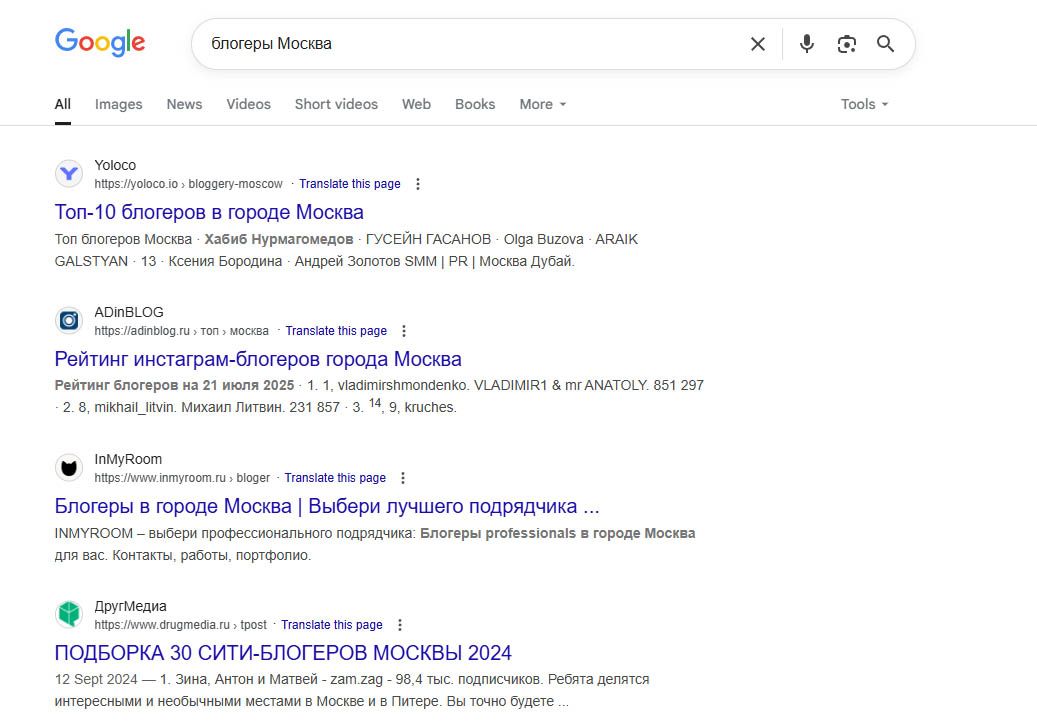Click the 12 Sept 2024 date text
Viewport: 1037px width, 728px height.
tap(96, 680)
